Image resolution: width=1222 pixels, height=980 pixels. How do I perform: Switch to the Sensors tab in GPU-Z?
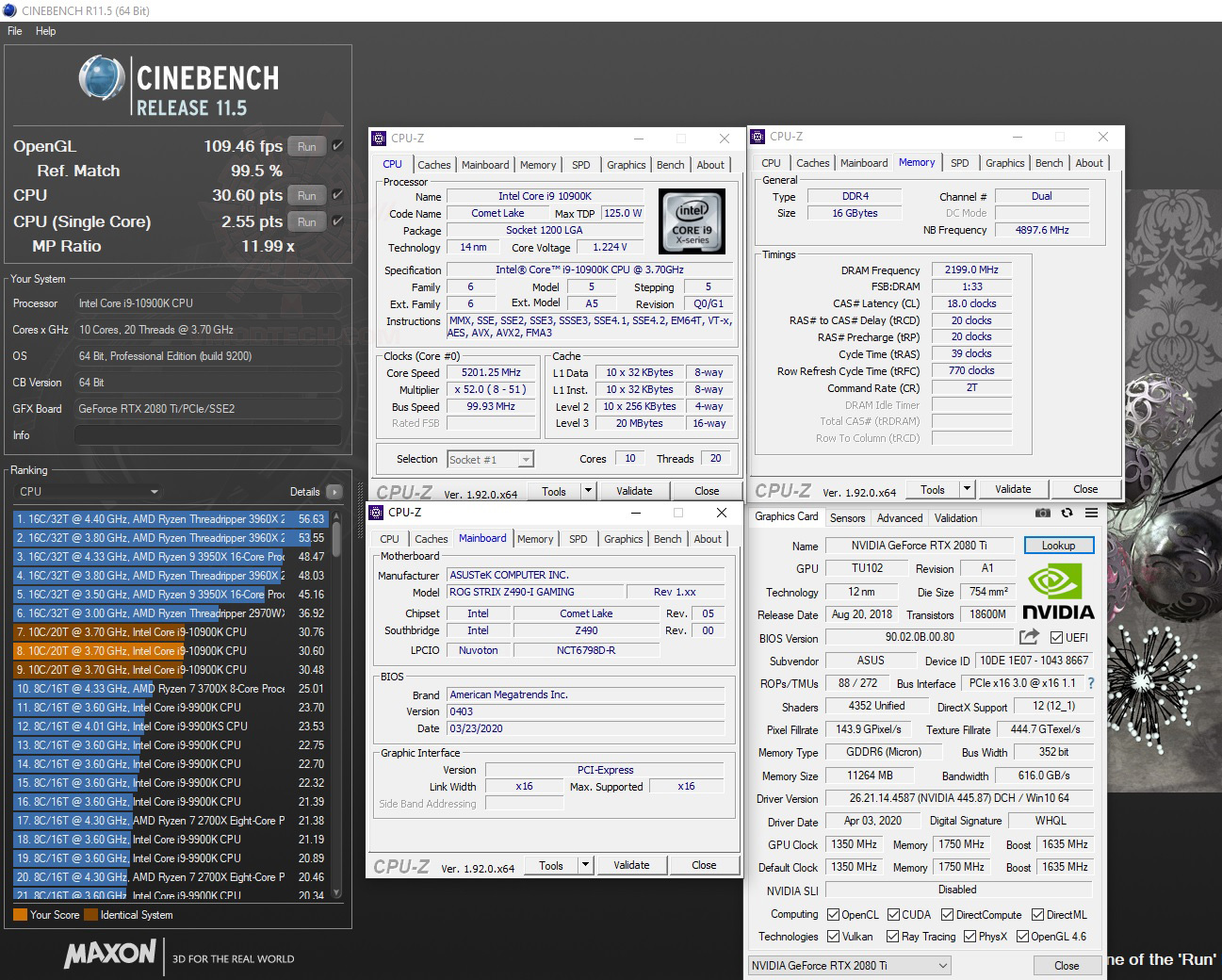[847, 517]
